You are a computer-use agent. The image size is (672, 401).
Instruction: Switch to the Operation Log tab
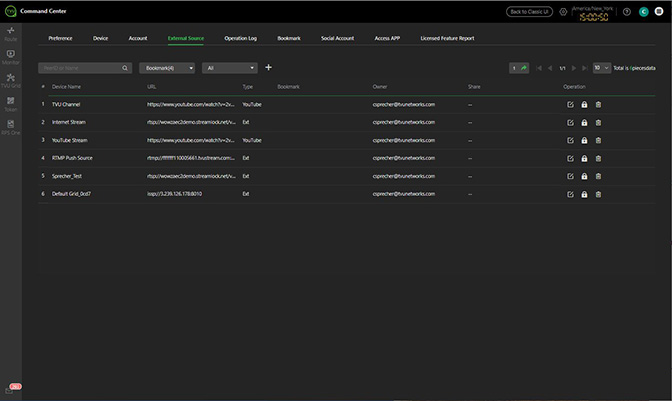240,38
